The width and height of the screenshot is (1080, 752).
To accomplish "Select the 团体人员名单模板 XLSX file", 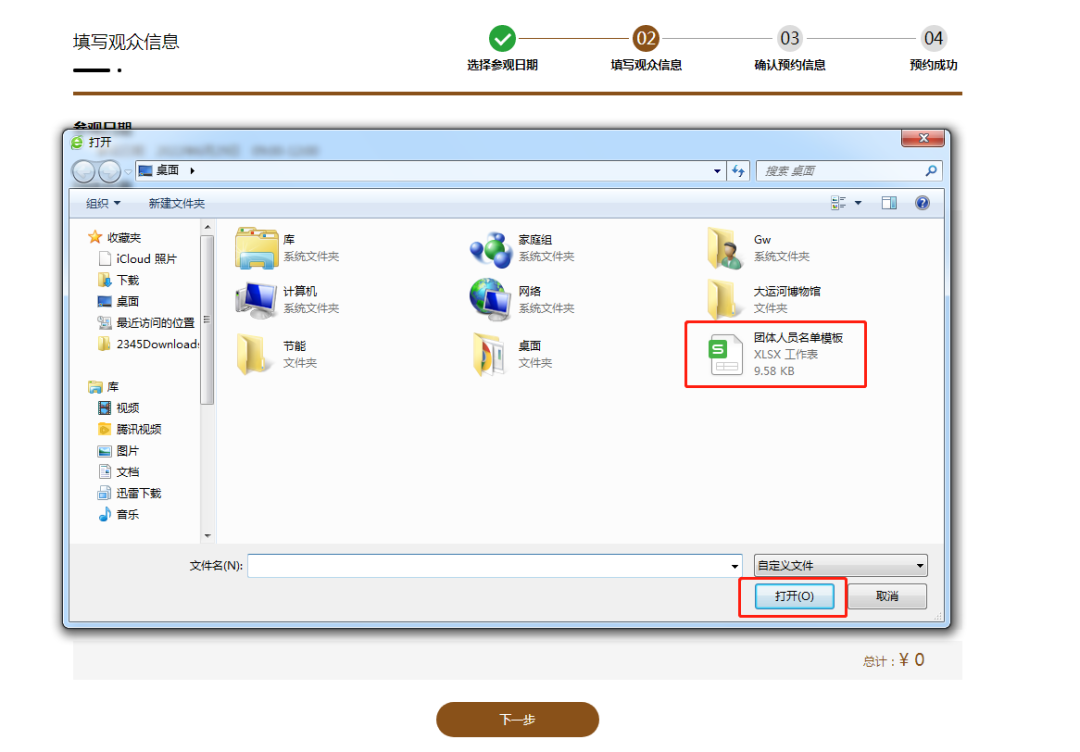I will coord(776,354).
